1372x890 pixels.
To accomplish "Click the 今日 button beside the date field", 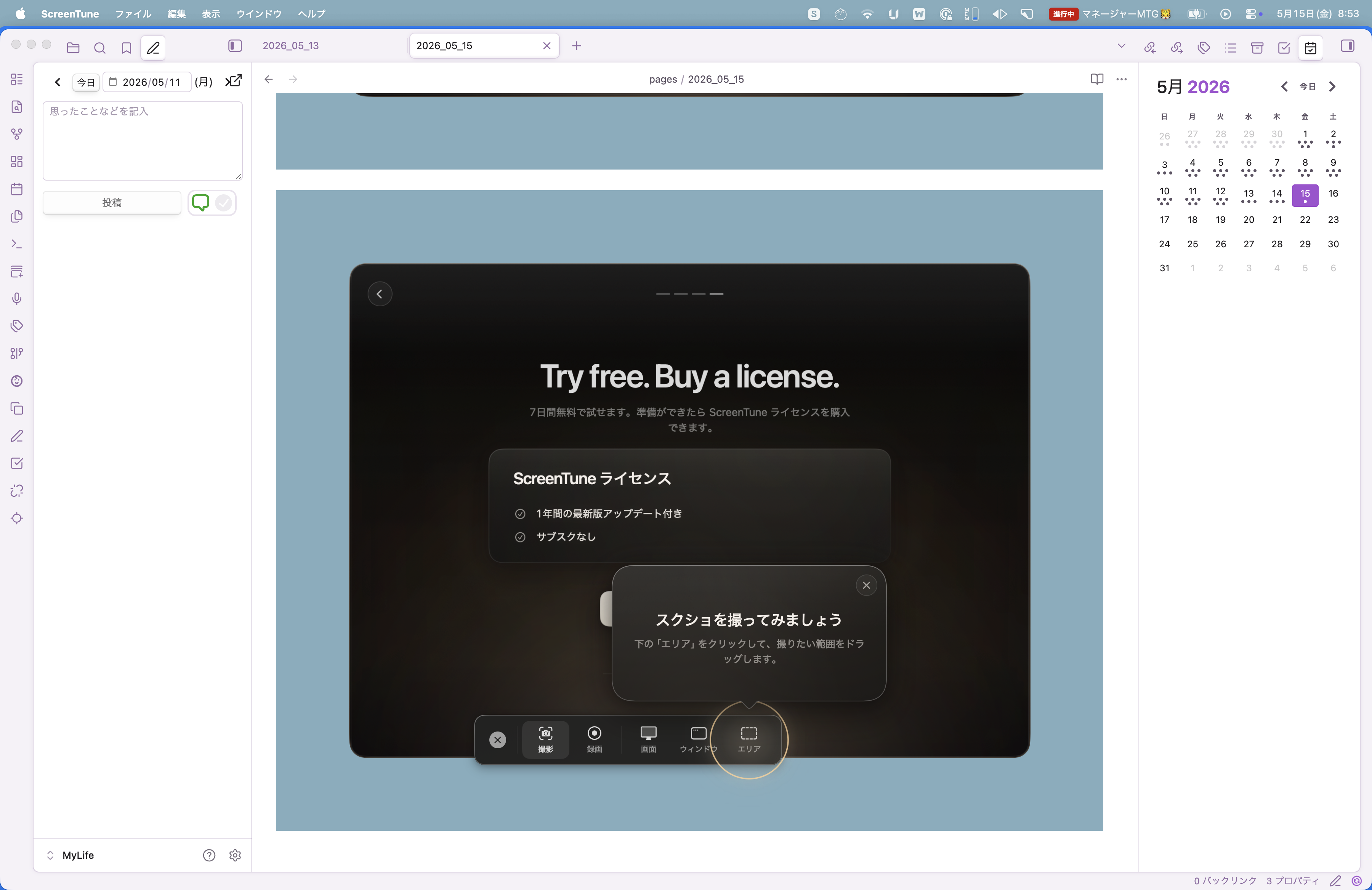I will point(87,82).
